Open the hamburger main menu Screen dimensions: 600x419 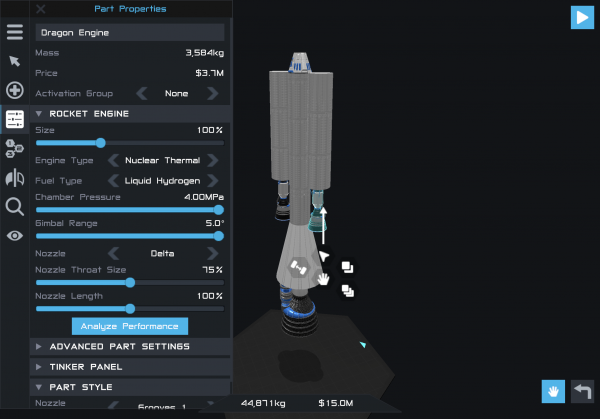pos(14,32)
